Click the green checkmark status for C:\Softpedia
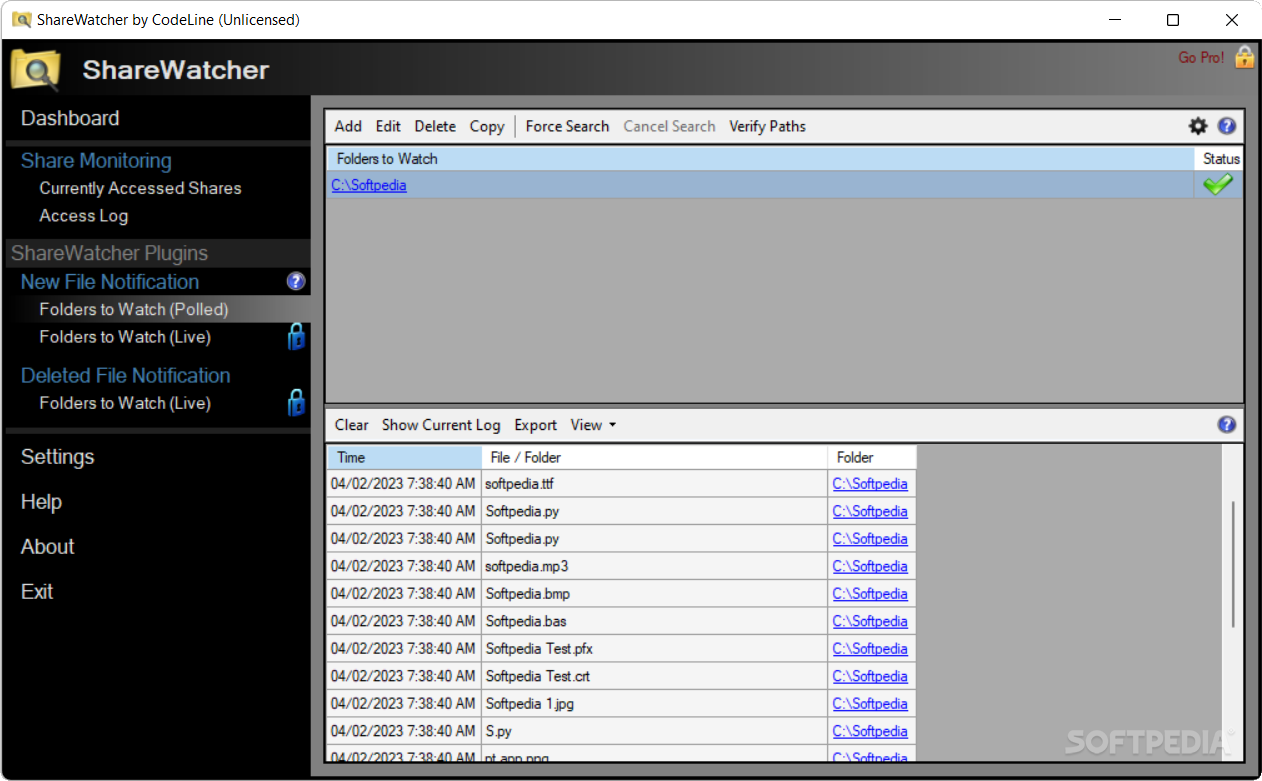1262x781 pixels. [x=1218, y=185]
